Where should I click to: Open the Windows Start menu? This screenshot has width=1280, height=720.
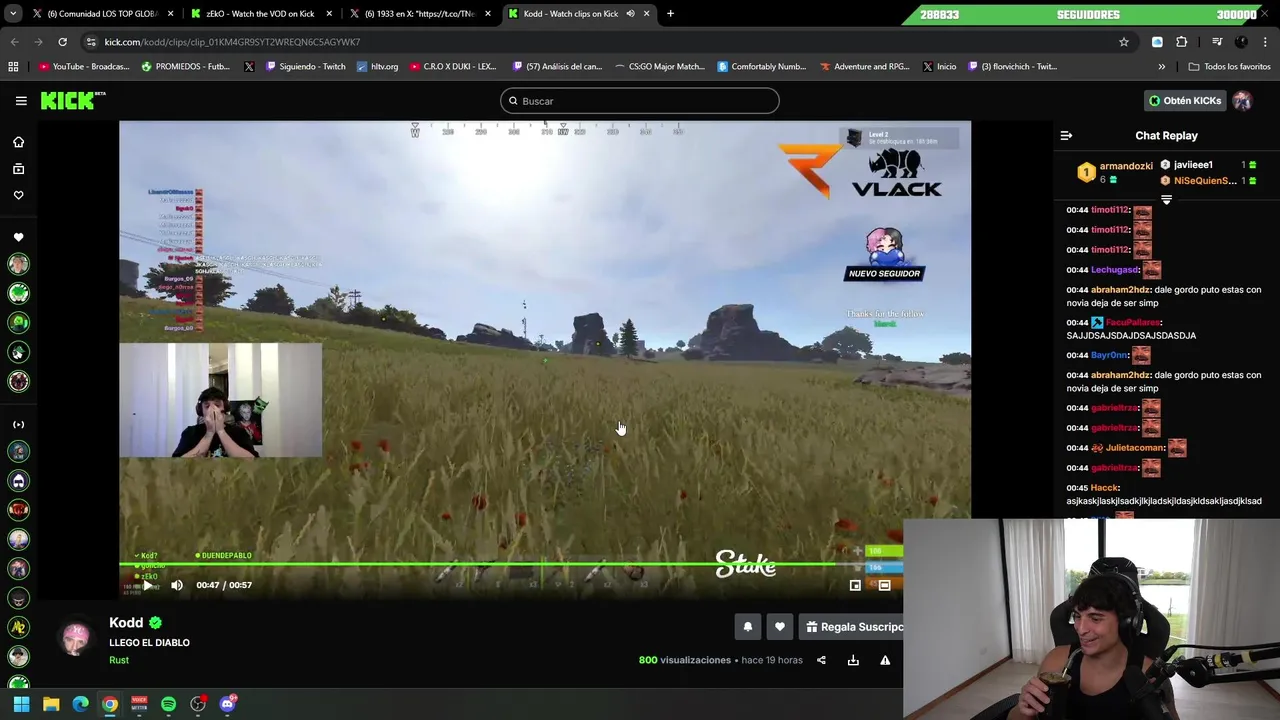click(21, 704)
